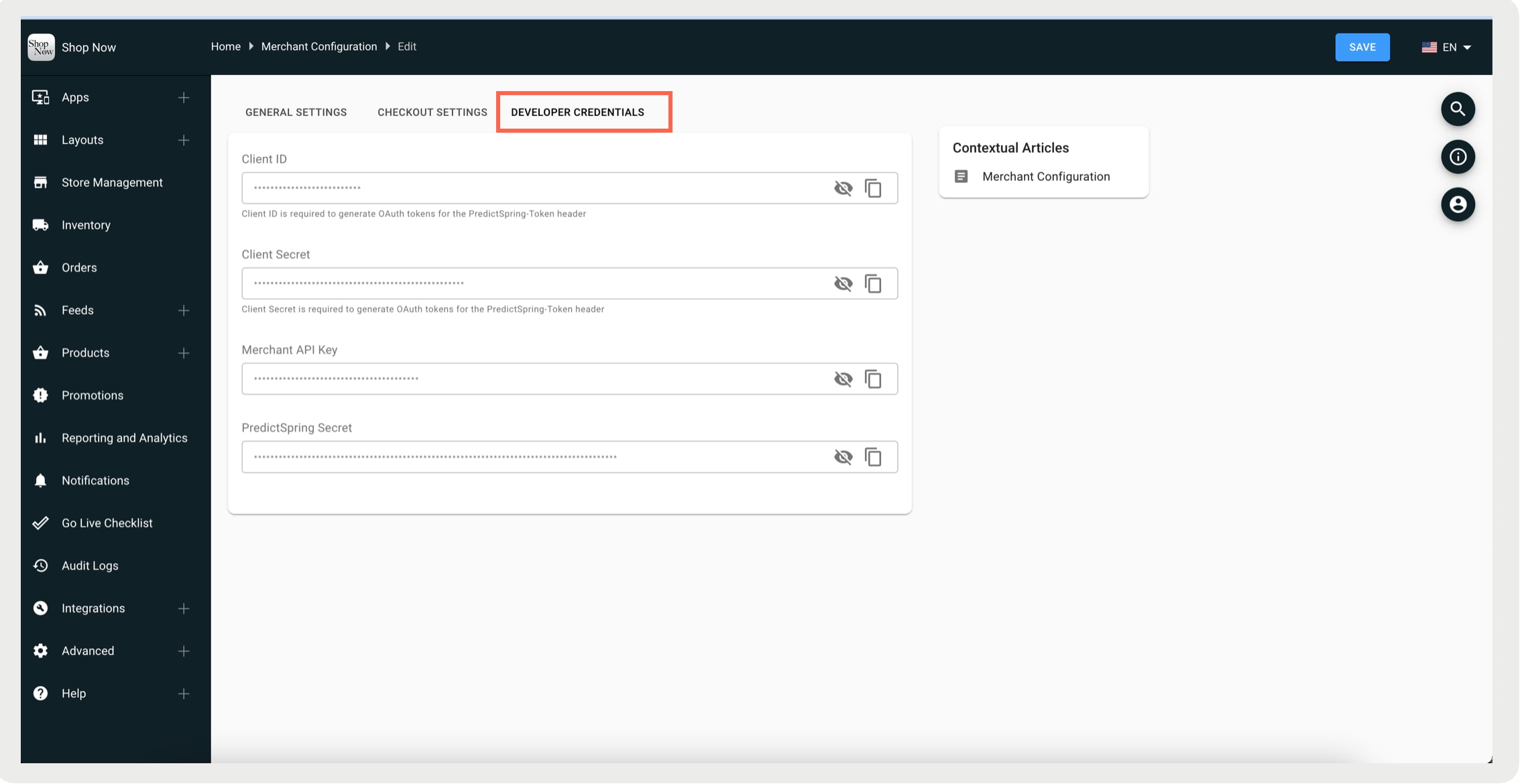The height and width of the screenshot is (784, 1522).
Task: Select the Store Management icon
Action: [x=40, y=182]
